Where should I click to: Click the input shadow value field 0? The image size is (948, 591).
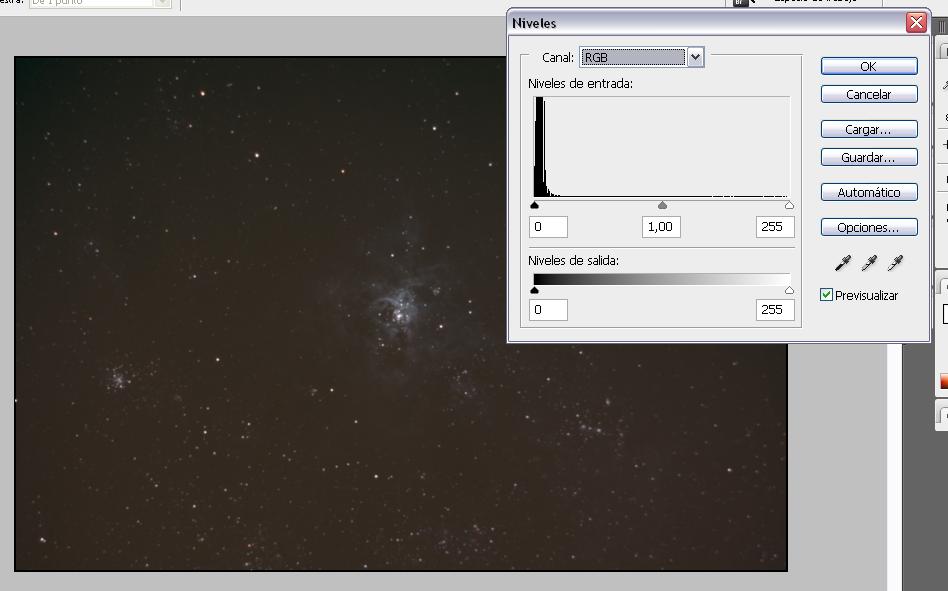pos(548,227)
